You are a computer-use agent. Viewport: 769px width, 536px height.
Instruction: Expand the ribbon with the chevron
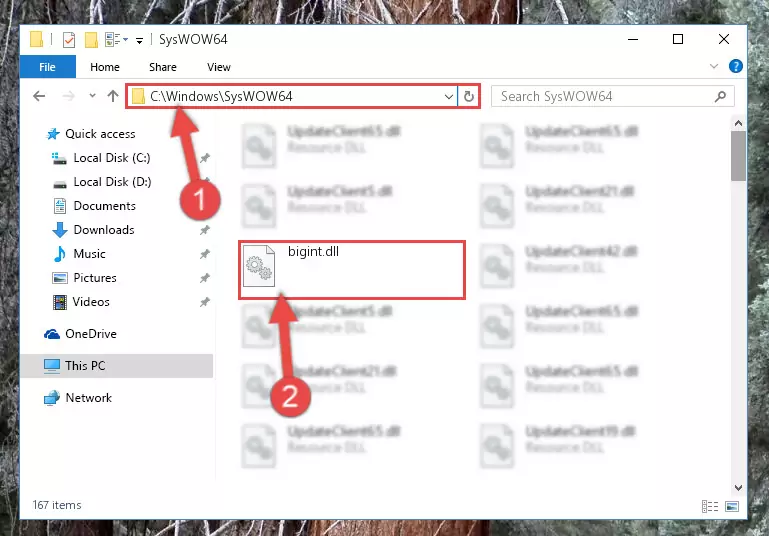[714, 66]
